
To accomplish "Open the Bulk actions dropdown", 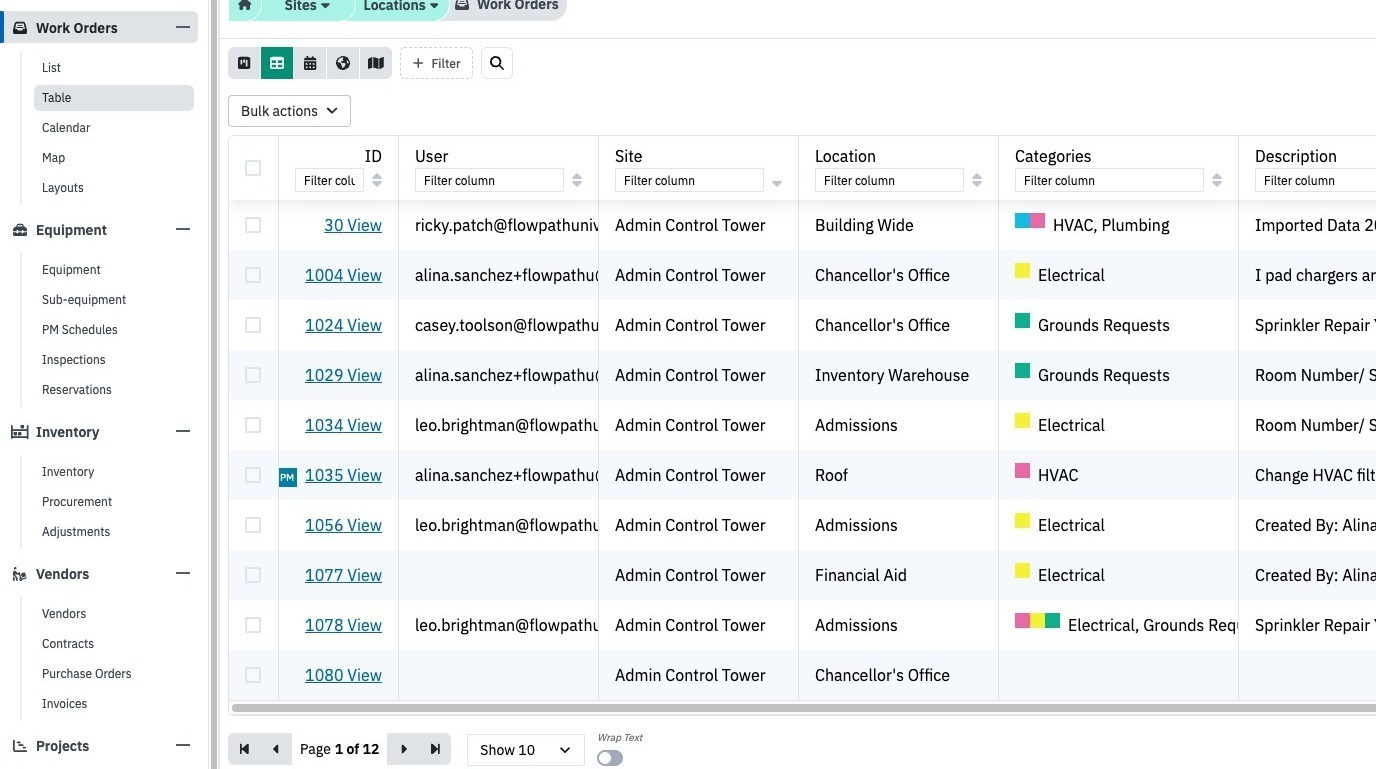I will [x=290, y=111].
